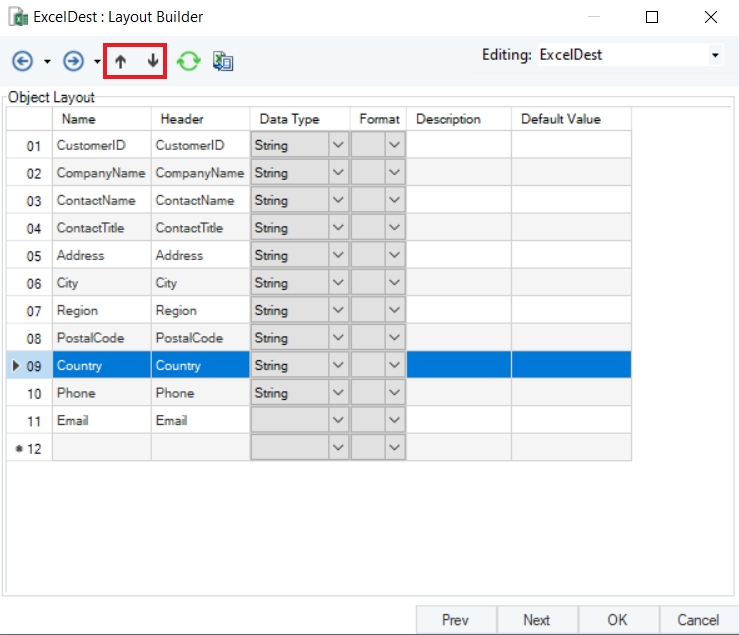Viewport: 739px width, 635px height.
Task: Click the green refresh layout icon
Action: [188, 61]
